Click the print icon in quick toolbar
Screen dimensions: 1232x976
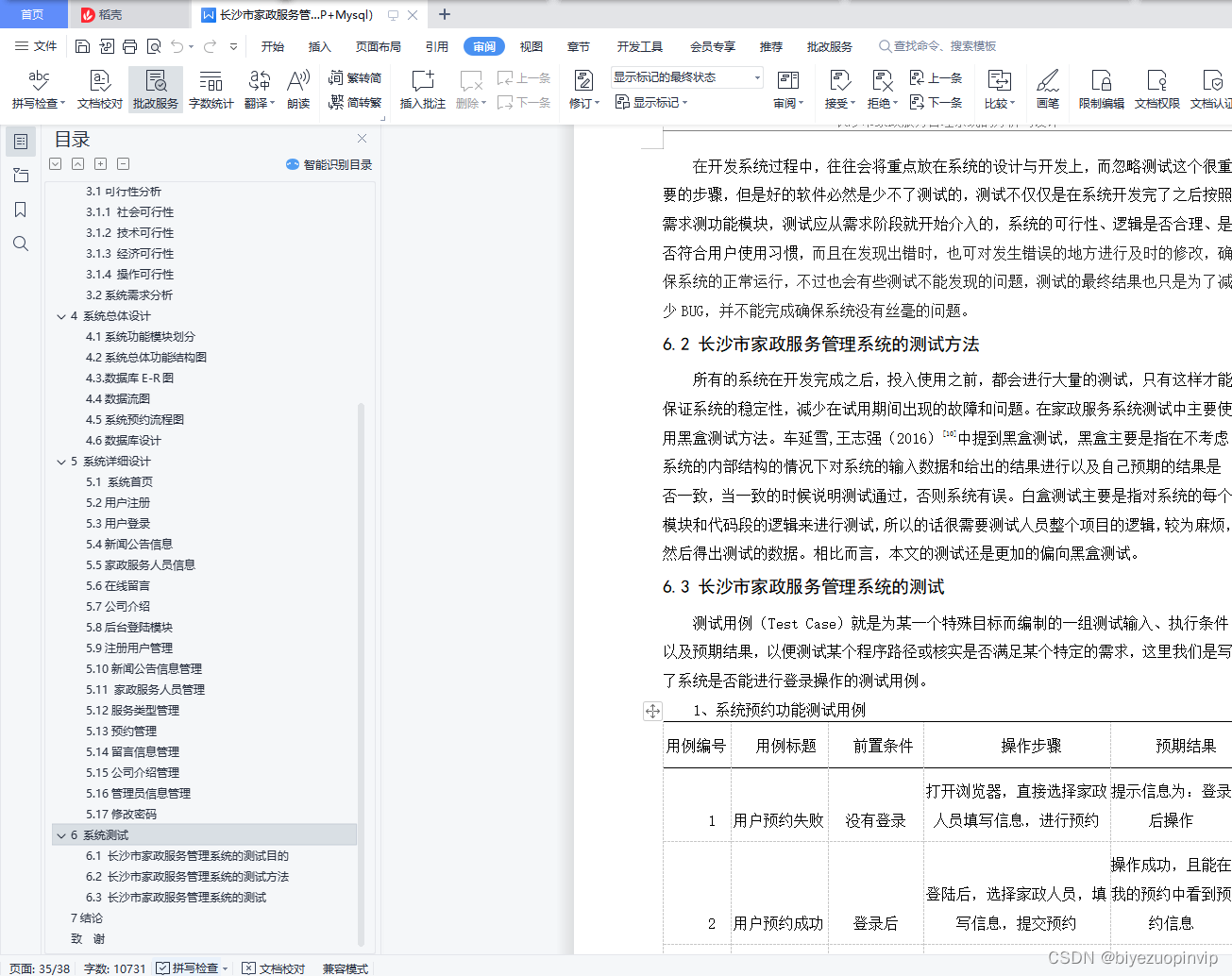coord(130,46)
